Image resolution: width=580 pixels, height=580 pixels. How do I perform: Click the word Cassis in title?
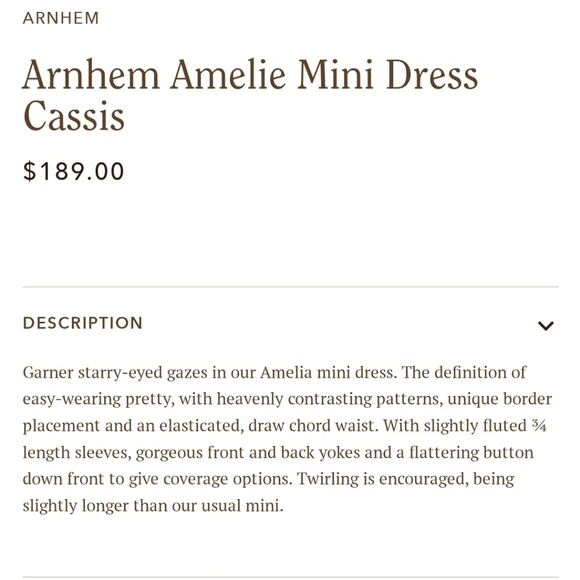point(74,115)
